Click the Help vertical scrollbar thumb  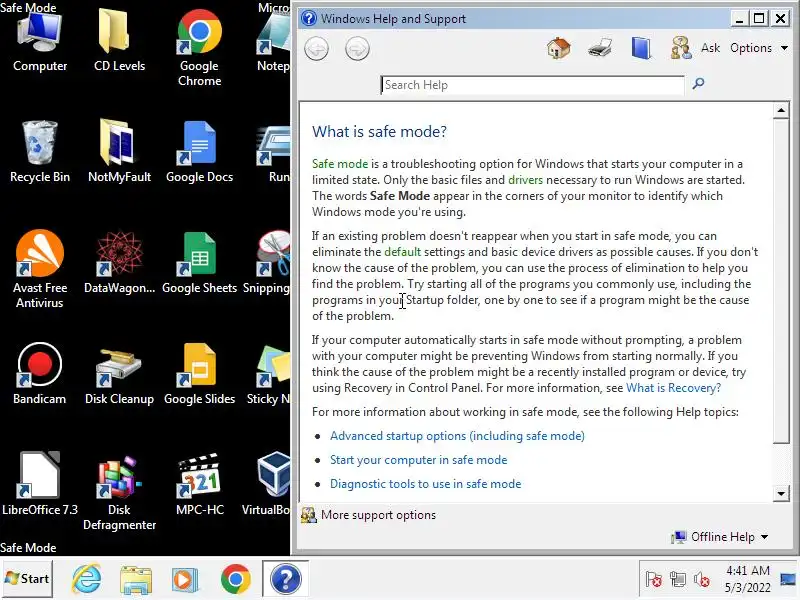pyautogui.click(x=781, y=281)
